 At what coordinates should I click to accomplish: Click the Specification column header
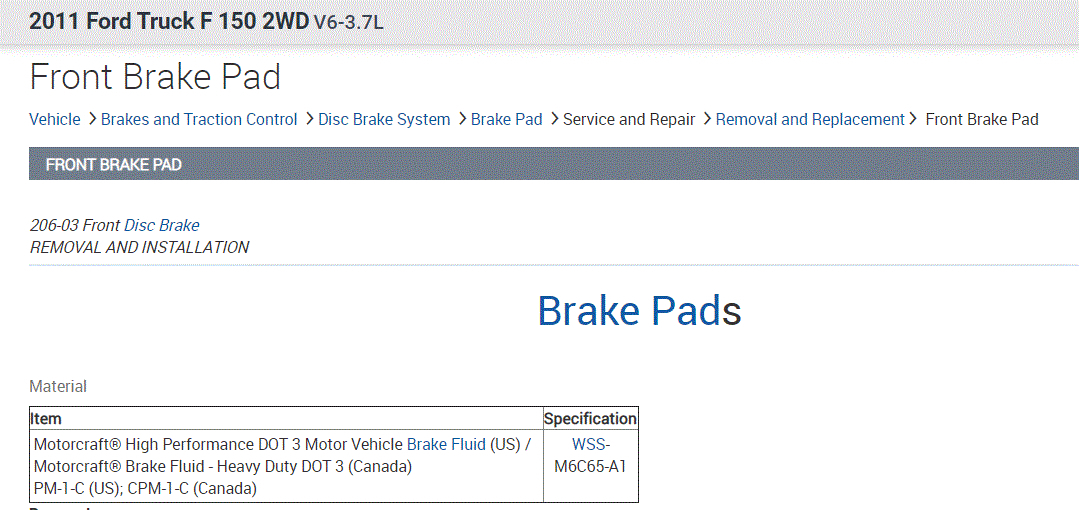coord(590,419)
